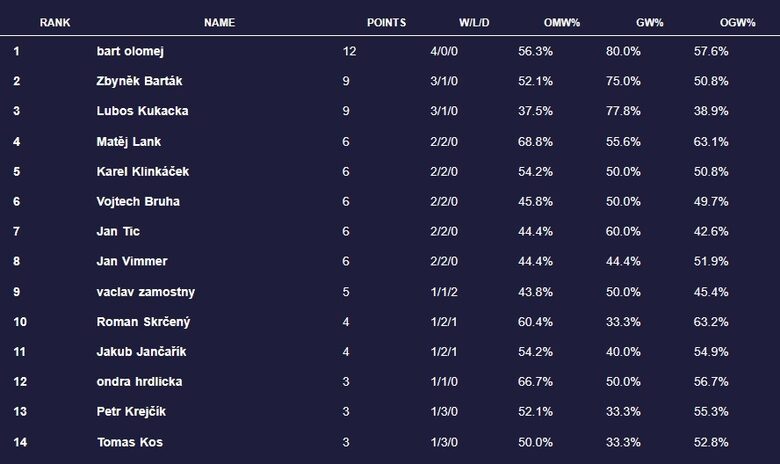
Task: Open Jakub Jančařík's entry
Action: tap(139, 351)
